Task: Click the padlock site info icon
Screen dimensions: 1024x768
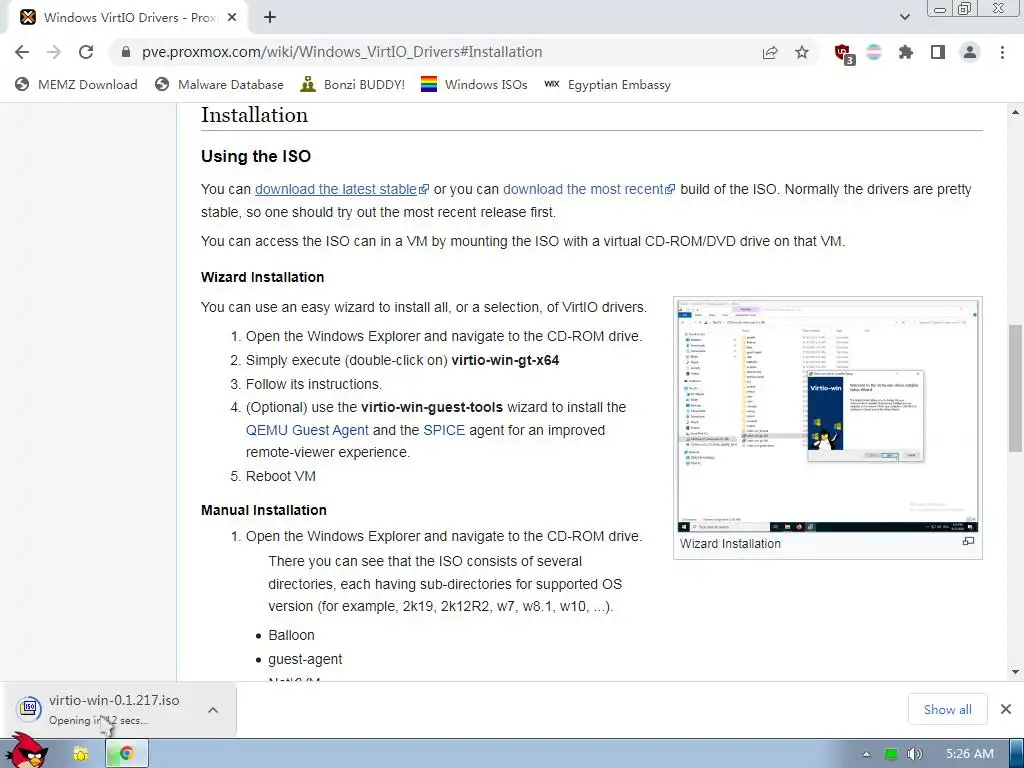Action: [126, 52]
